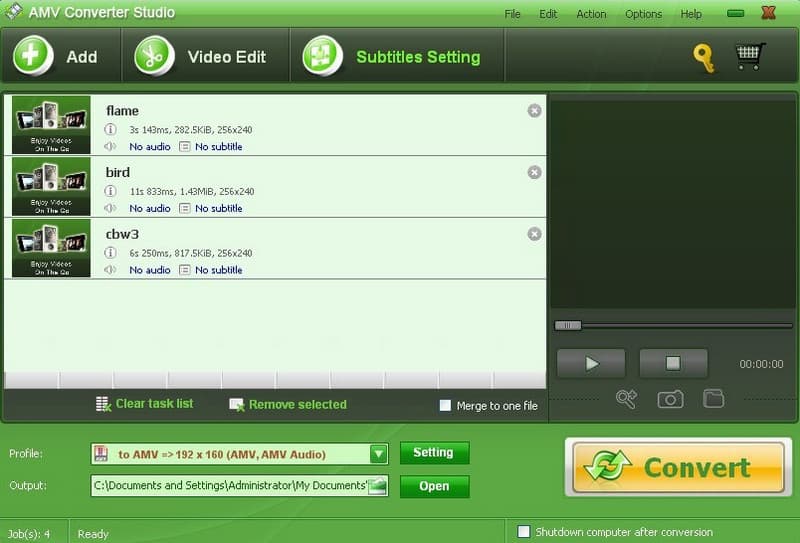The height and width of the screenshot is (543, 800).
Task: Click the info icon for bird
Action: coord(110,191)
